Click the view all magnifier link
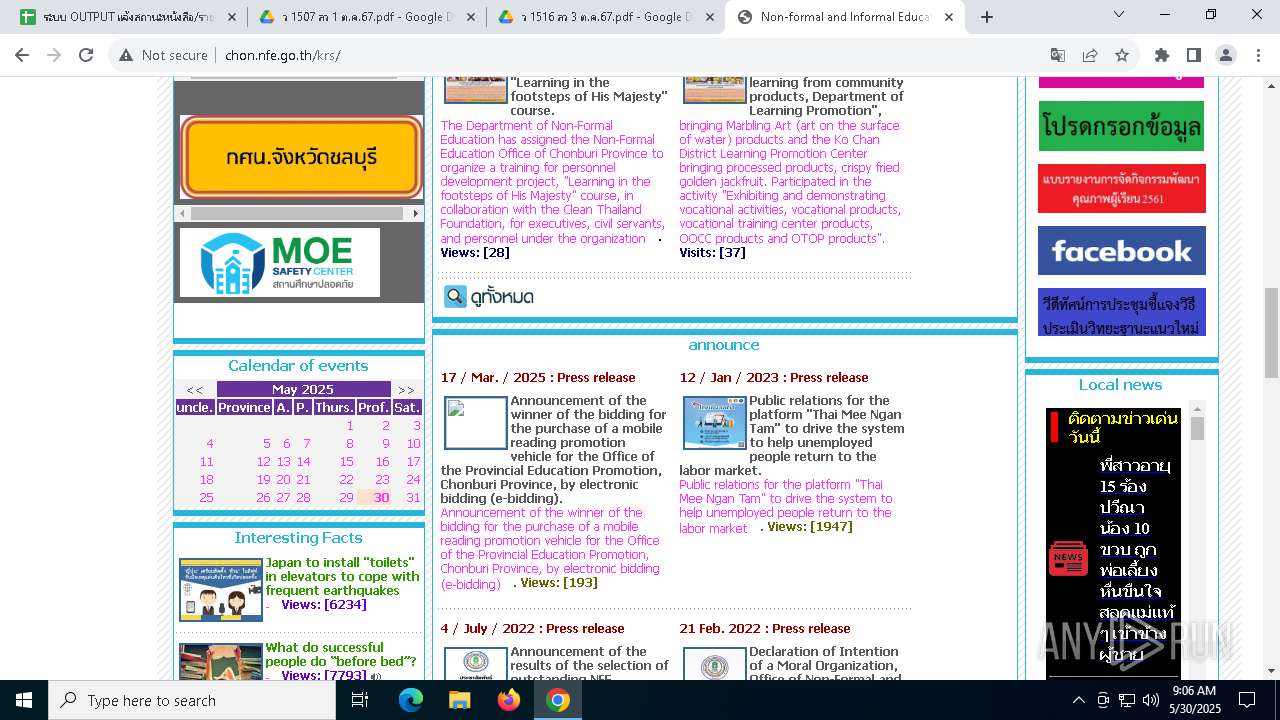The height and width of the screenshot is (720, 1280). (x=489, y=297)
